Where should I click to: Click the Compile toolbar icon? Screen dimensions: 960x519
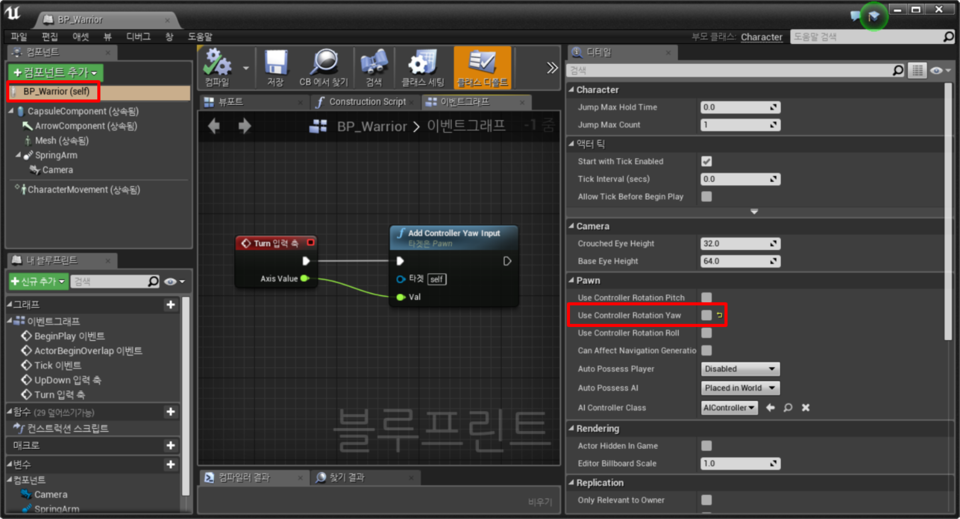click(217, 62)
